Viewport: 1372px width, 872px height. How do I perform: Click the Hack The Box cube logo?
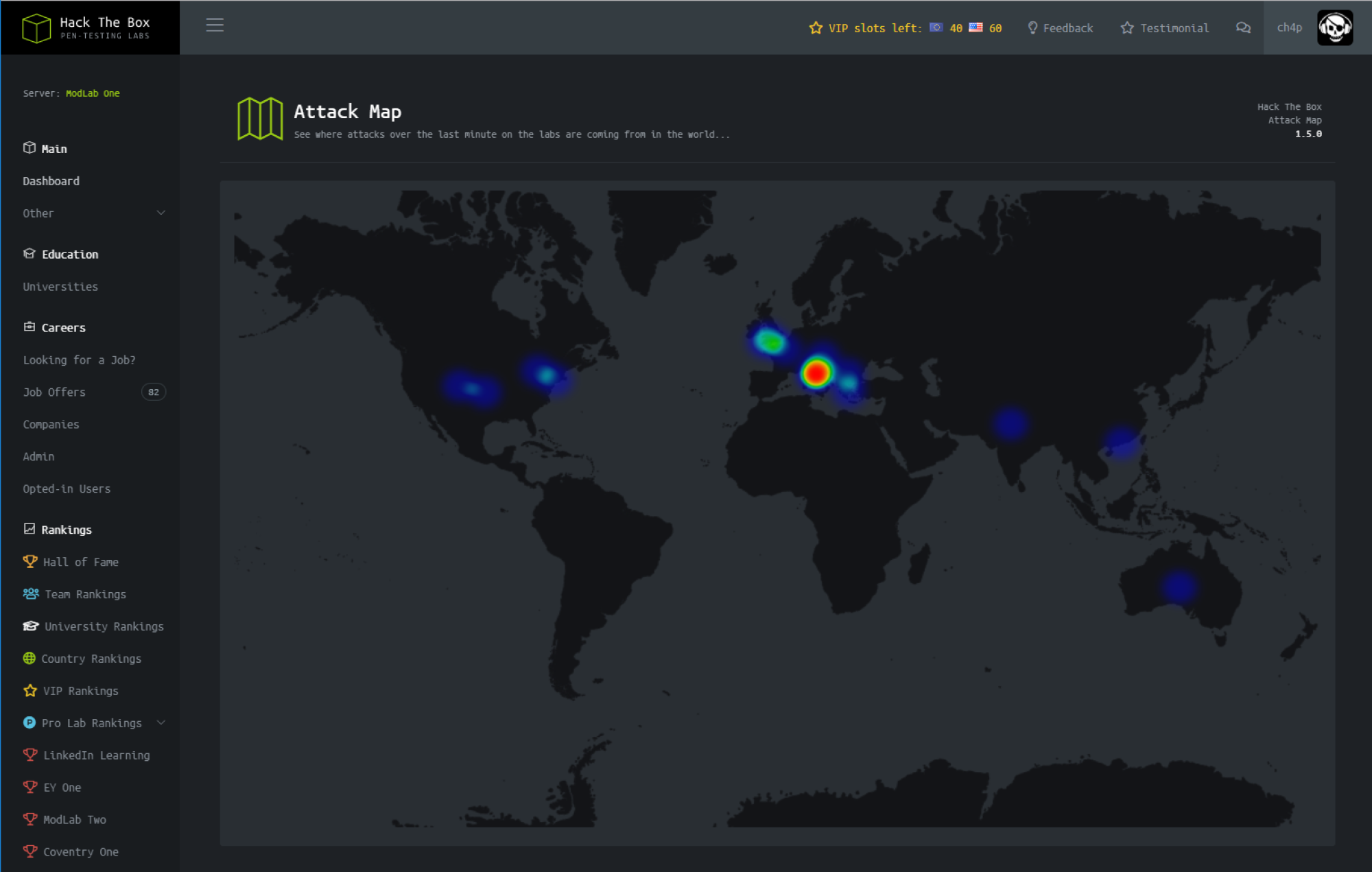click(36, 28)
